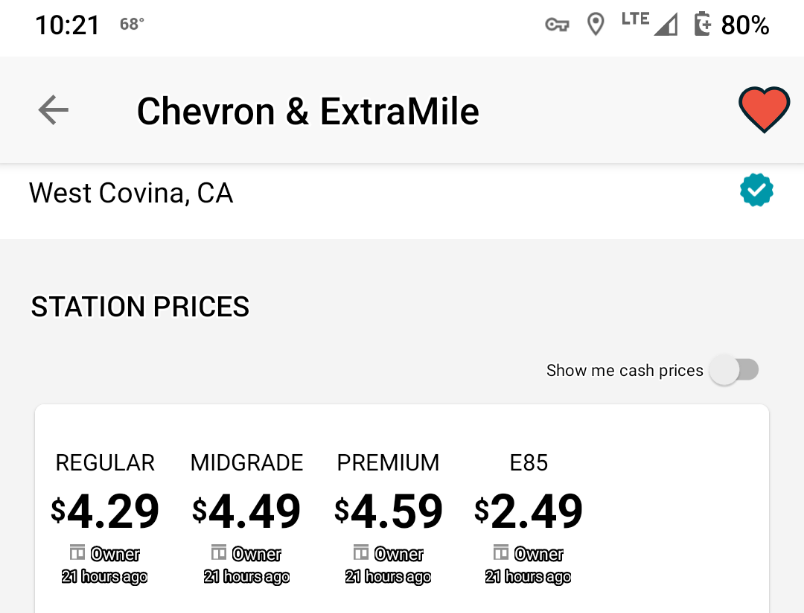Tap the teal verified checkmark badge
Screen dimensions: 804x613
click(x=756, y=190)
